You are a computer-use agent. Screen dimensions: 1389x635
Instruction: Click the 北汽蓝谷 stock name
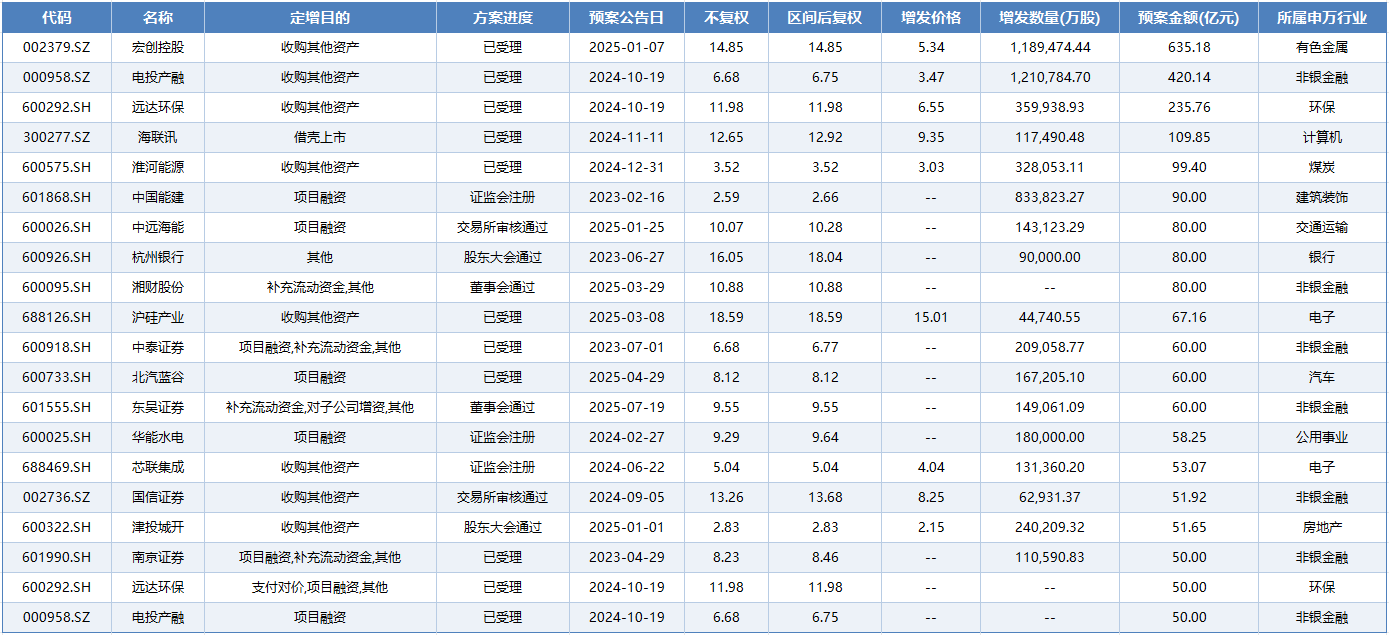point(157,377)
